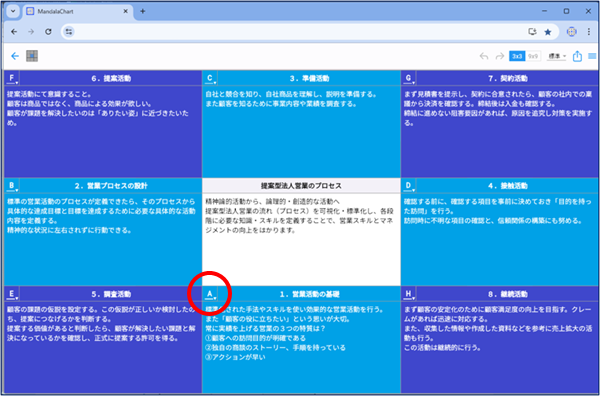Click into the 接触活動 cell body text
This screenshot has width=600, height=396.
499,239
